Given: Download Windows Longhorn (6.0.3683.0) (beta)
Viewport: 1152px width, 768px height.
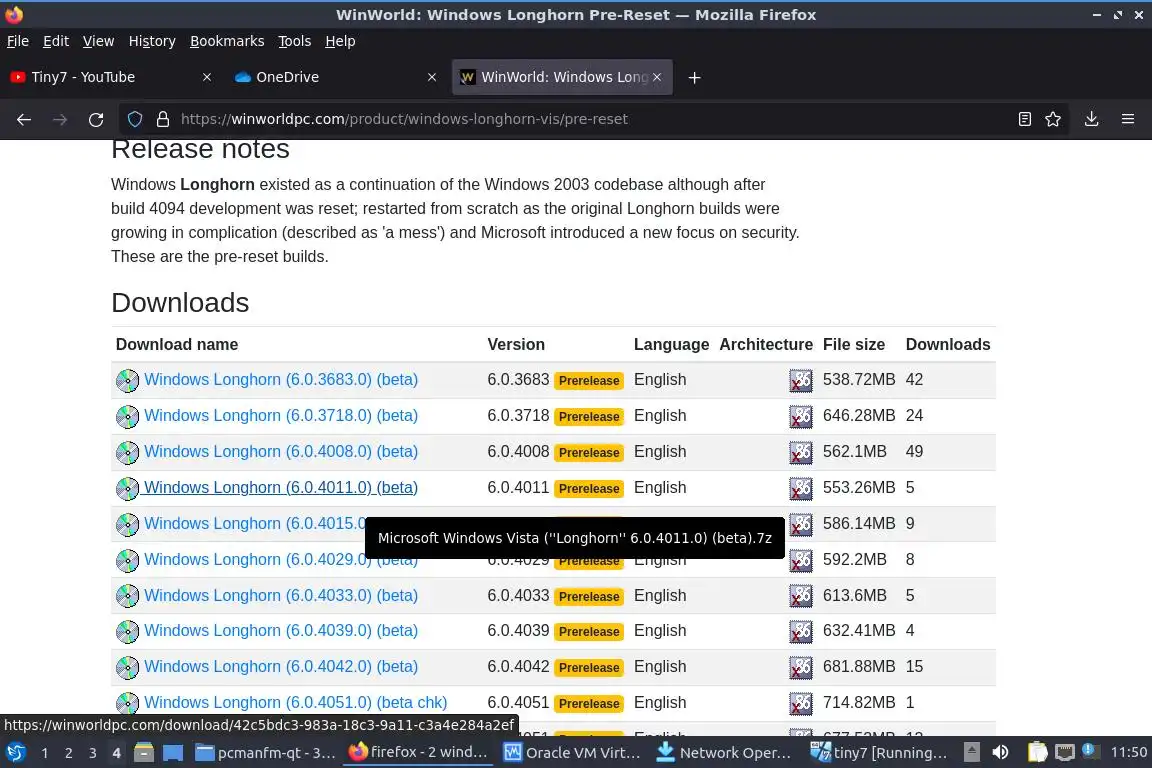Looking at the screenshot, I should [281, 379].
